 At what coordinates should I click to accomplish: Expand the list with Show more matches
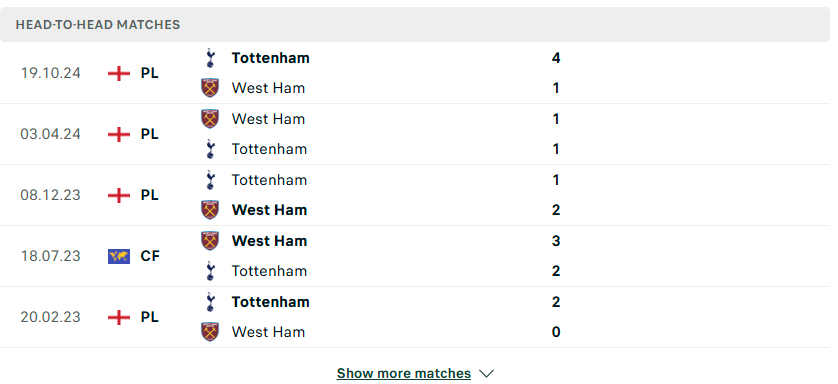point(404,373)
